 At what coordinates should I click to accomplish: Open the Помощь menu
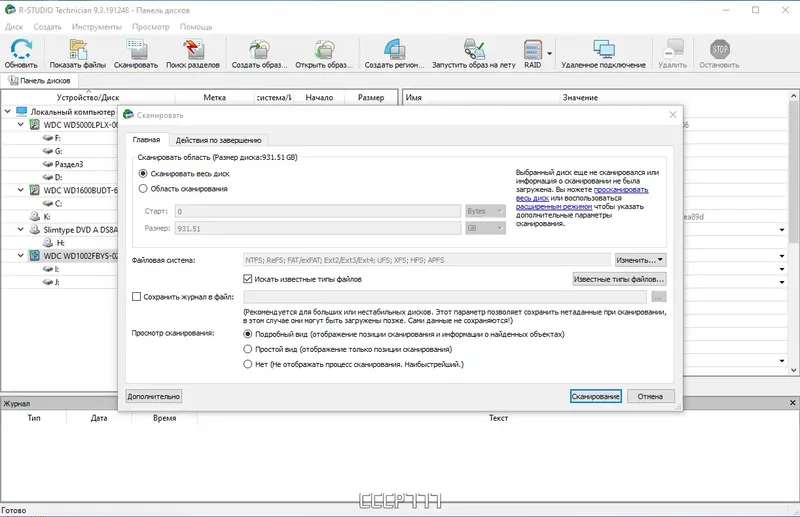click(x=196, y=27)
